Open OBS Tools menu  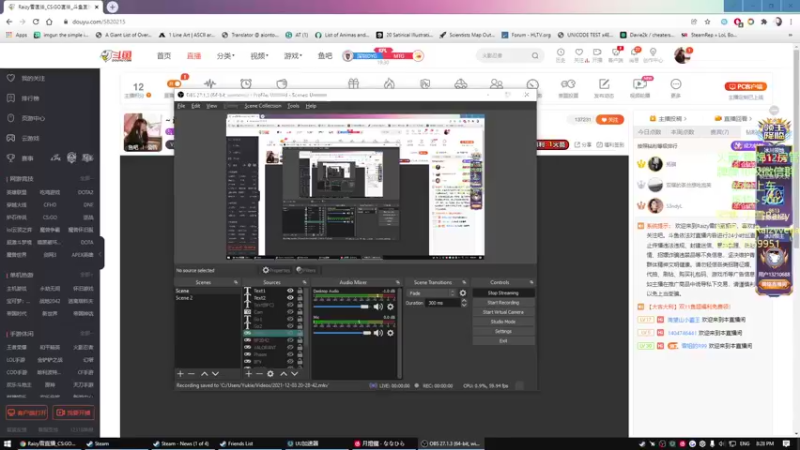(x=293, y=106)
